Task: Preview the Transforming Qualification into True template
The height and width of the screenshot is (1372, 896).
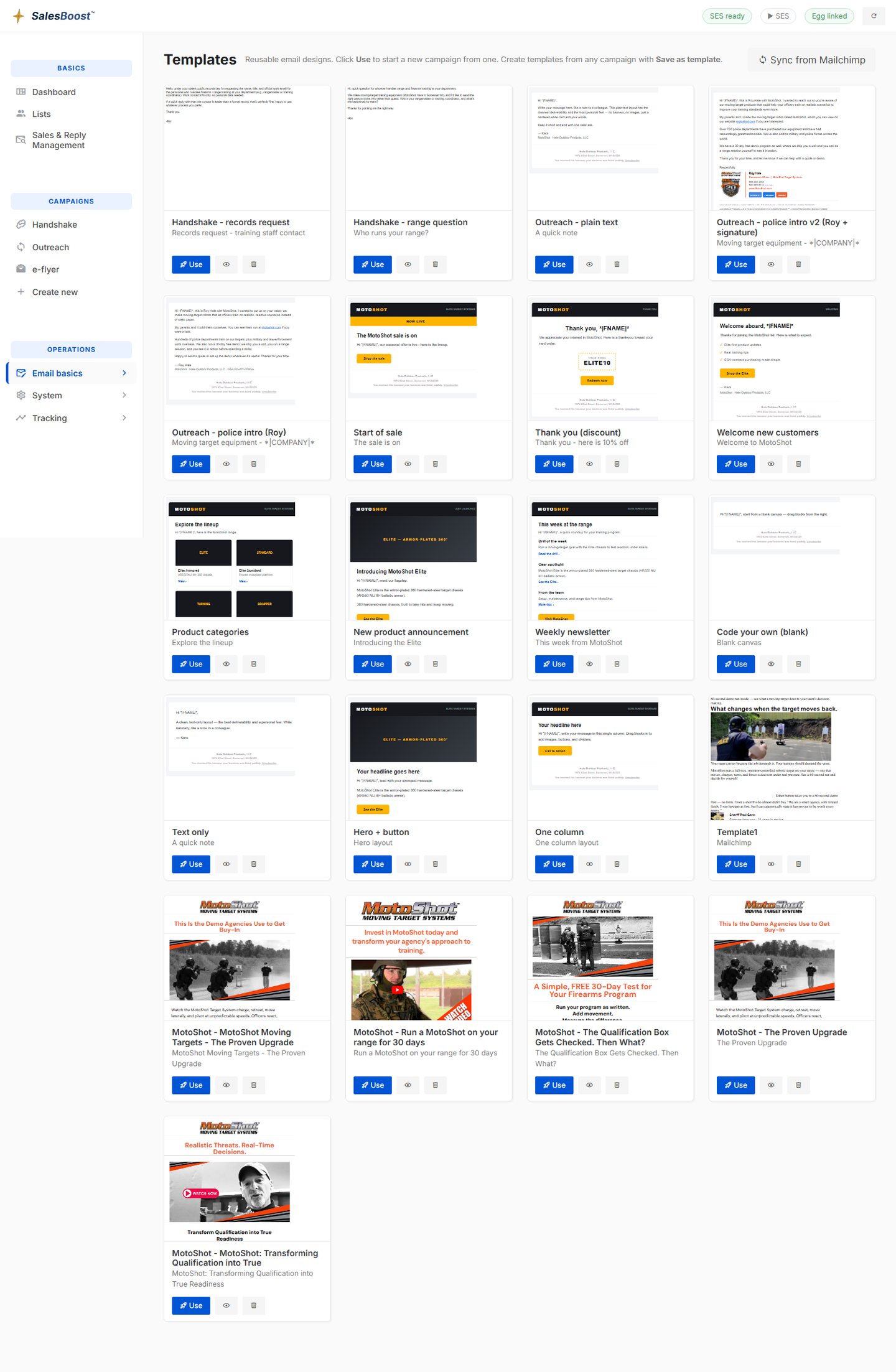Action: (x=226, y=1305)
